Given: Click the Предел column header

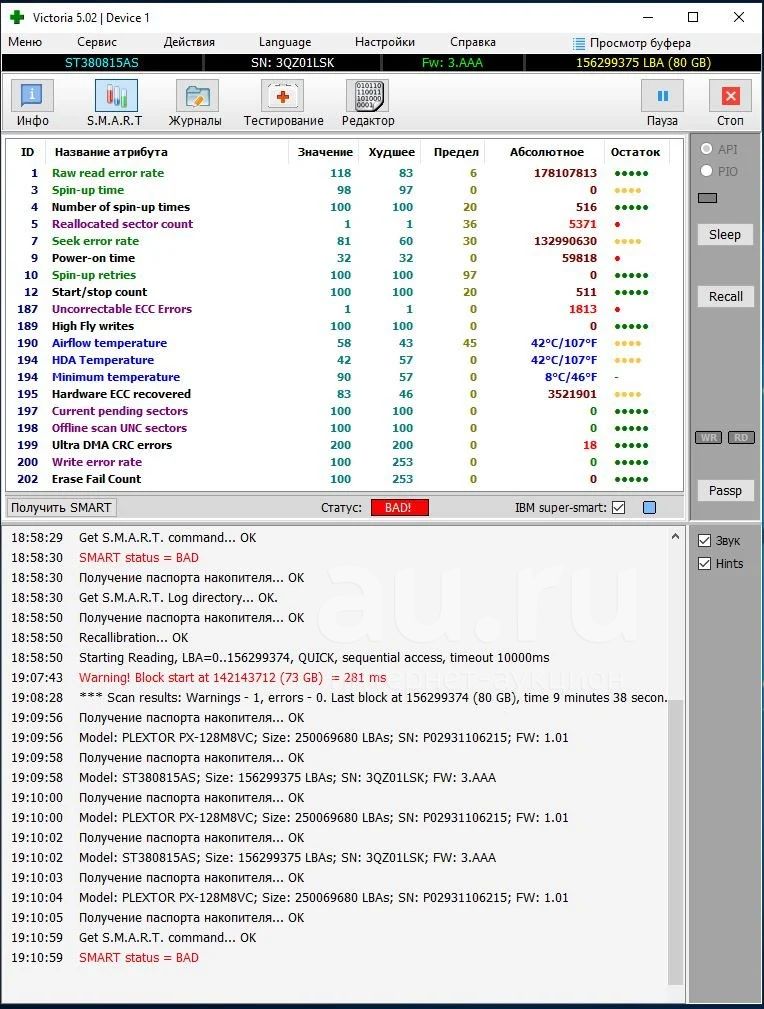Looking at the screenshot, I should (456, 153).
